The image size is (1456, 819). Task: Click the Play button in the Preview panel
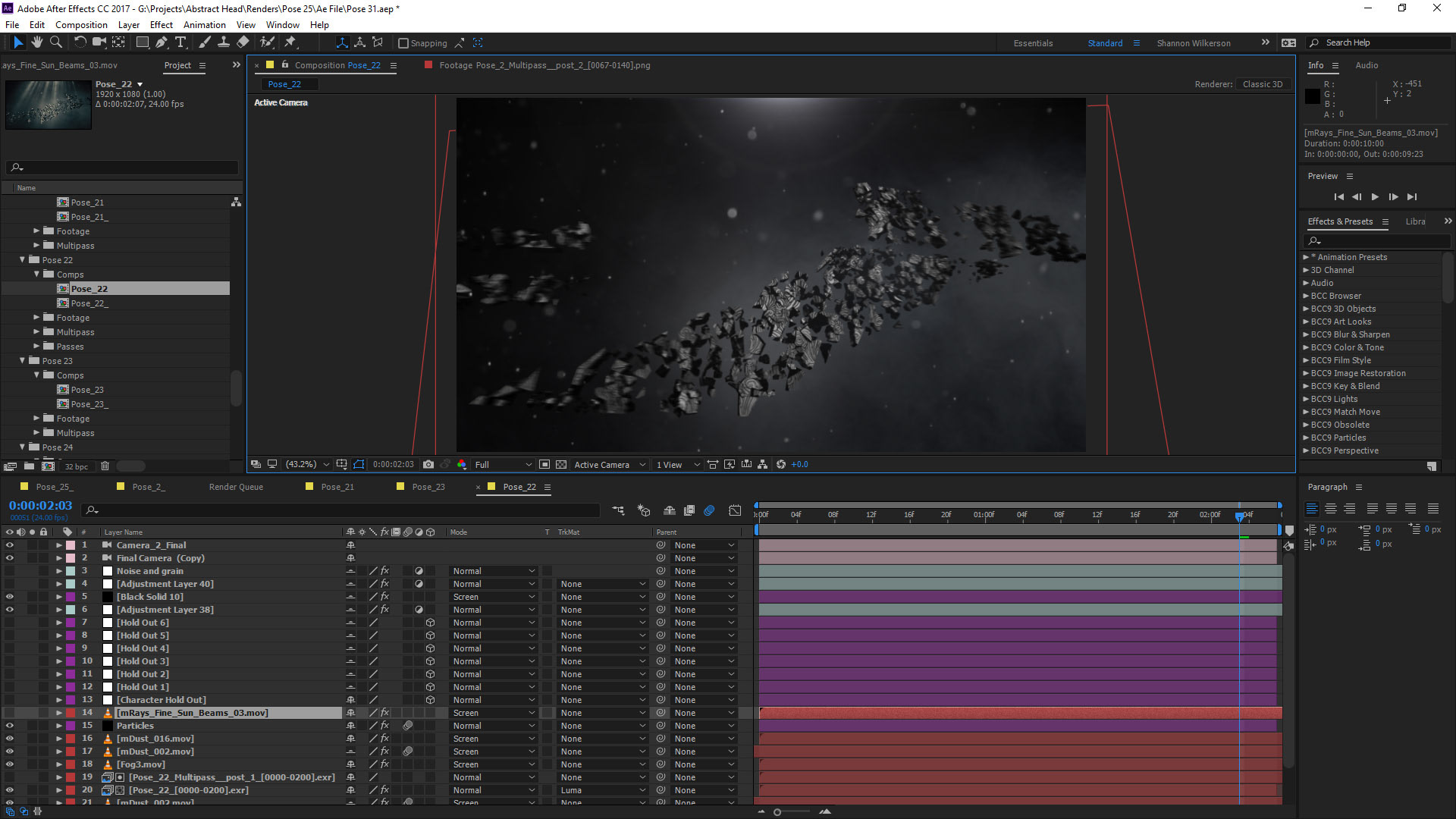coord(1375,196)
